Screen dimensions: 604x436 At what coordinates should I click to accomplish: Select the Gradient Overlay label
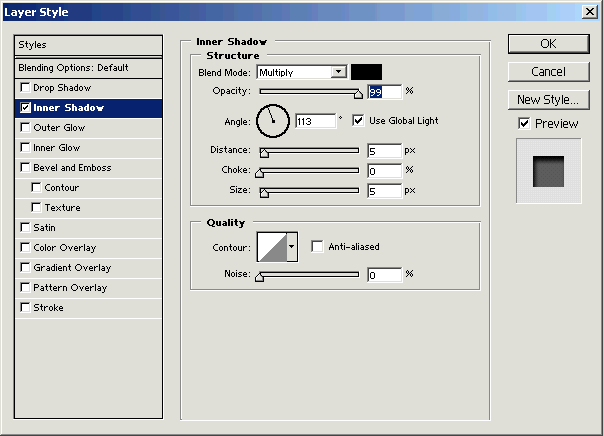72,268
